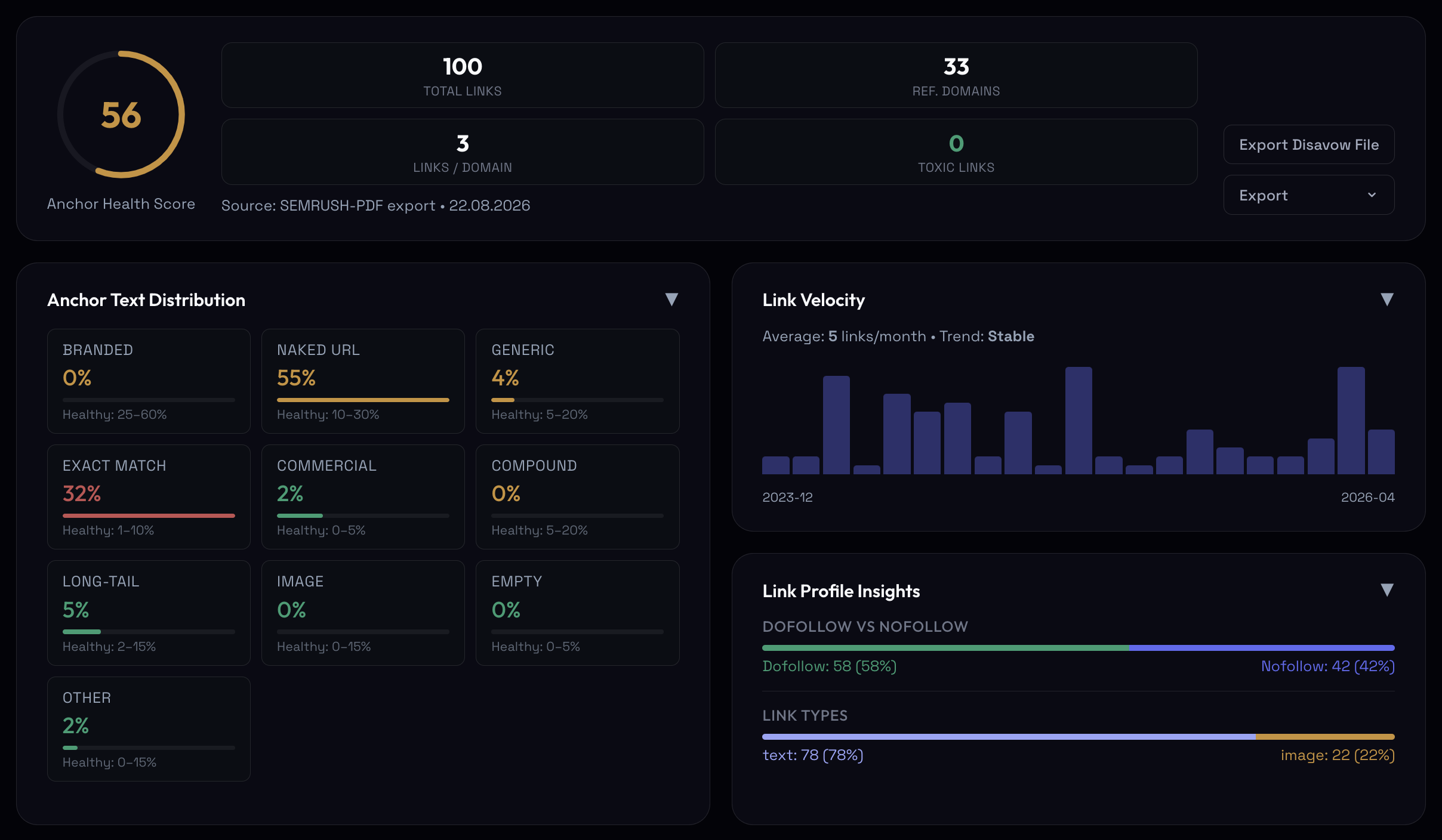Click the Healthy: 1–10% hint

[x=108, y=530]
